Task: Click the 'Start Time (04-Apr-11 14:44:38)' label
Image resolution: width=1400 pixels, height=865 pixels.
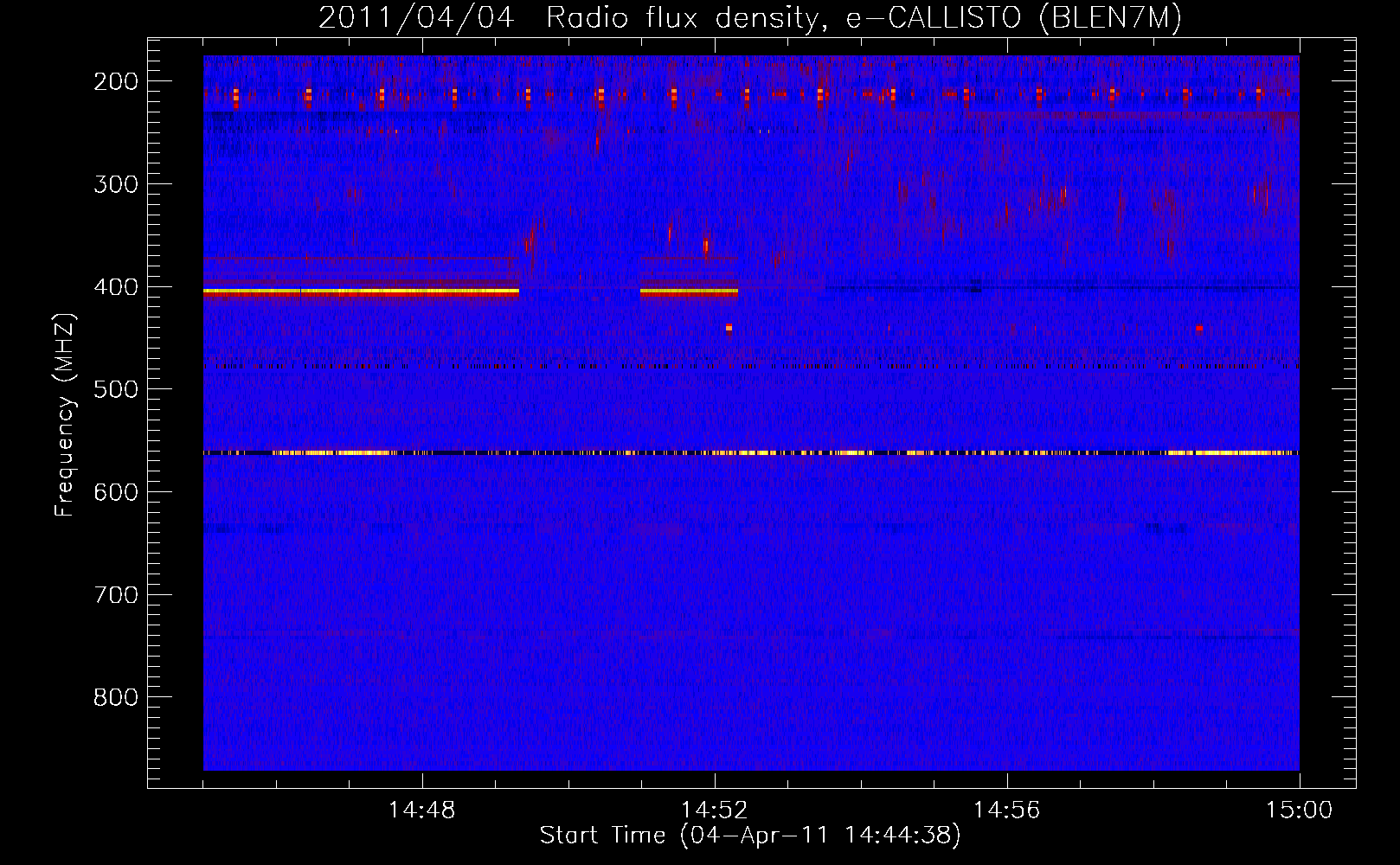Action: coord(750,836)
